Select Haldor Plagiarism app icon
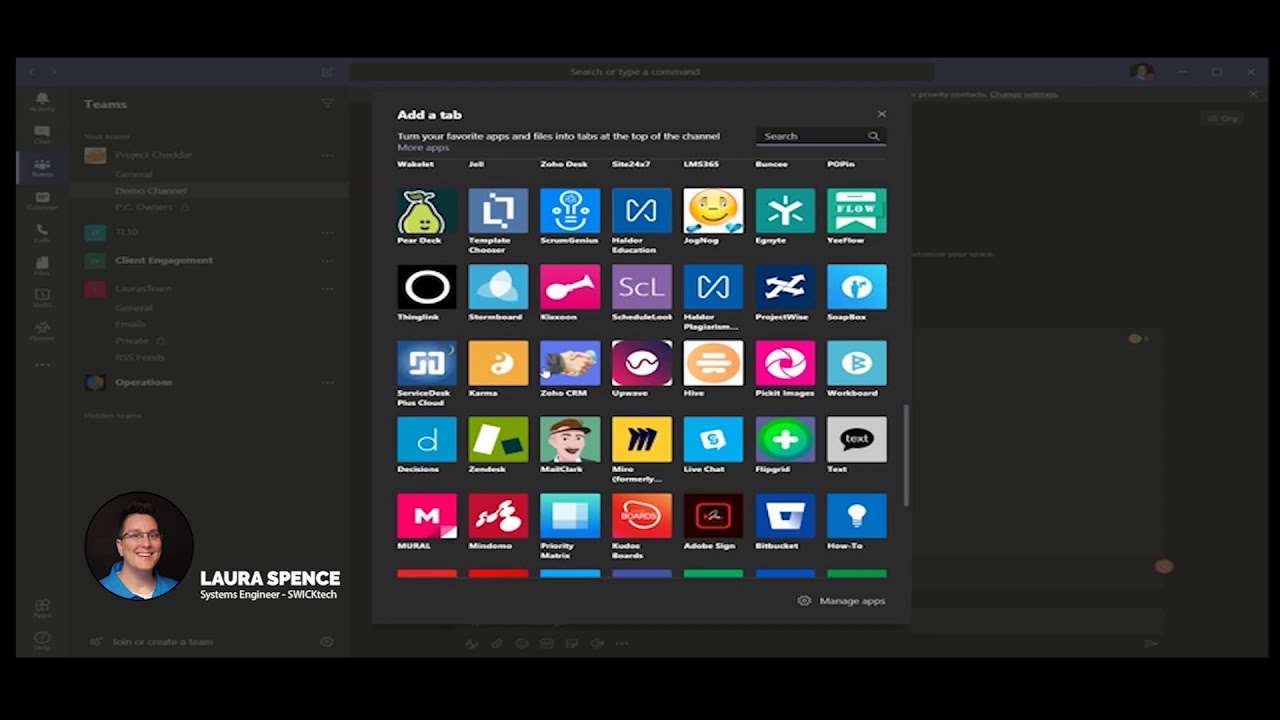1280x720 pixels. (x=713, y=287)
